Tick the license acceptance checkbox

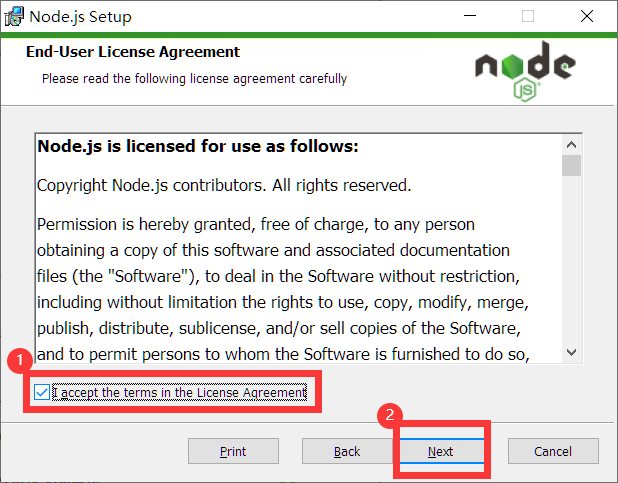tap(42, 392)
